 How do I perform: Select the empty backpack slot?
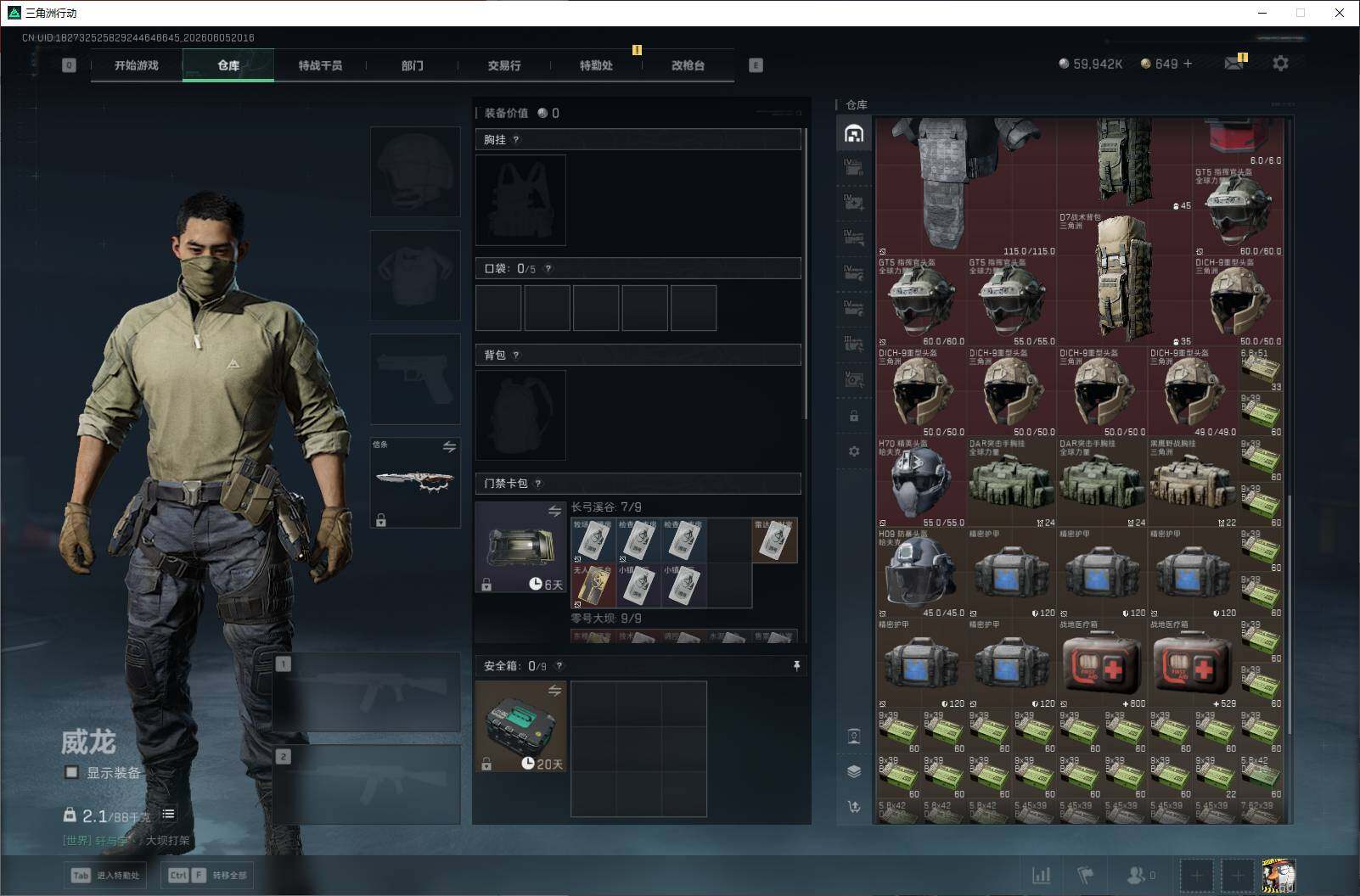[x=520, y=416]
